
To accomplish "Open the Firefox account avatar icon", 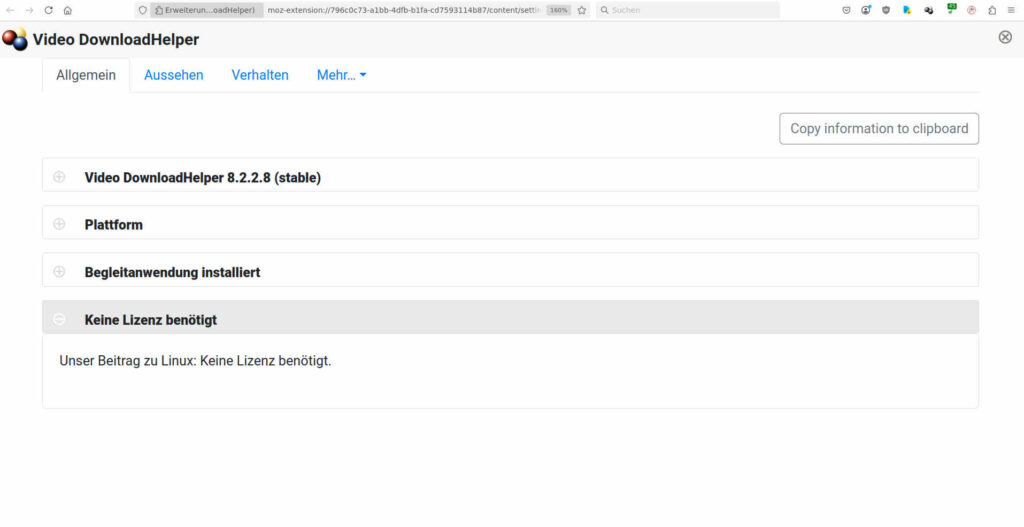I will pyautogui.click(x=866, y=10).
